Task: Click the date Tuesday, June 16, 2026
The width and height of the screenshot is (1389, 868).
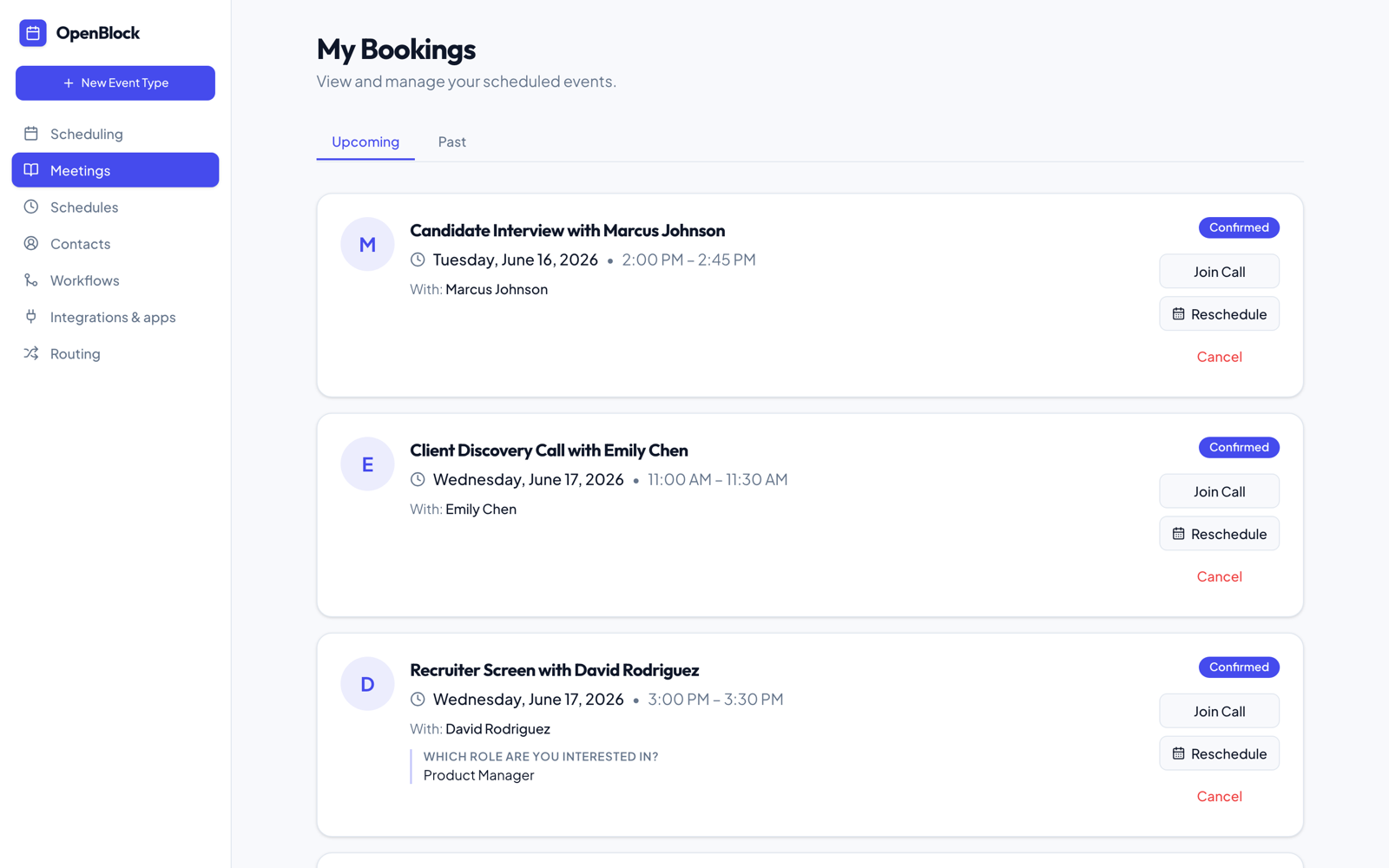Action: pos(516,260)
